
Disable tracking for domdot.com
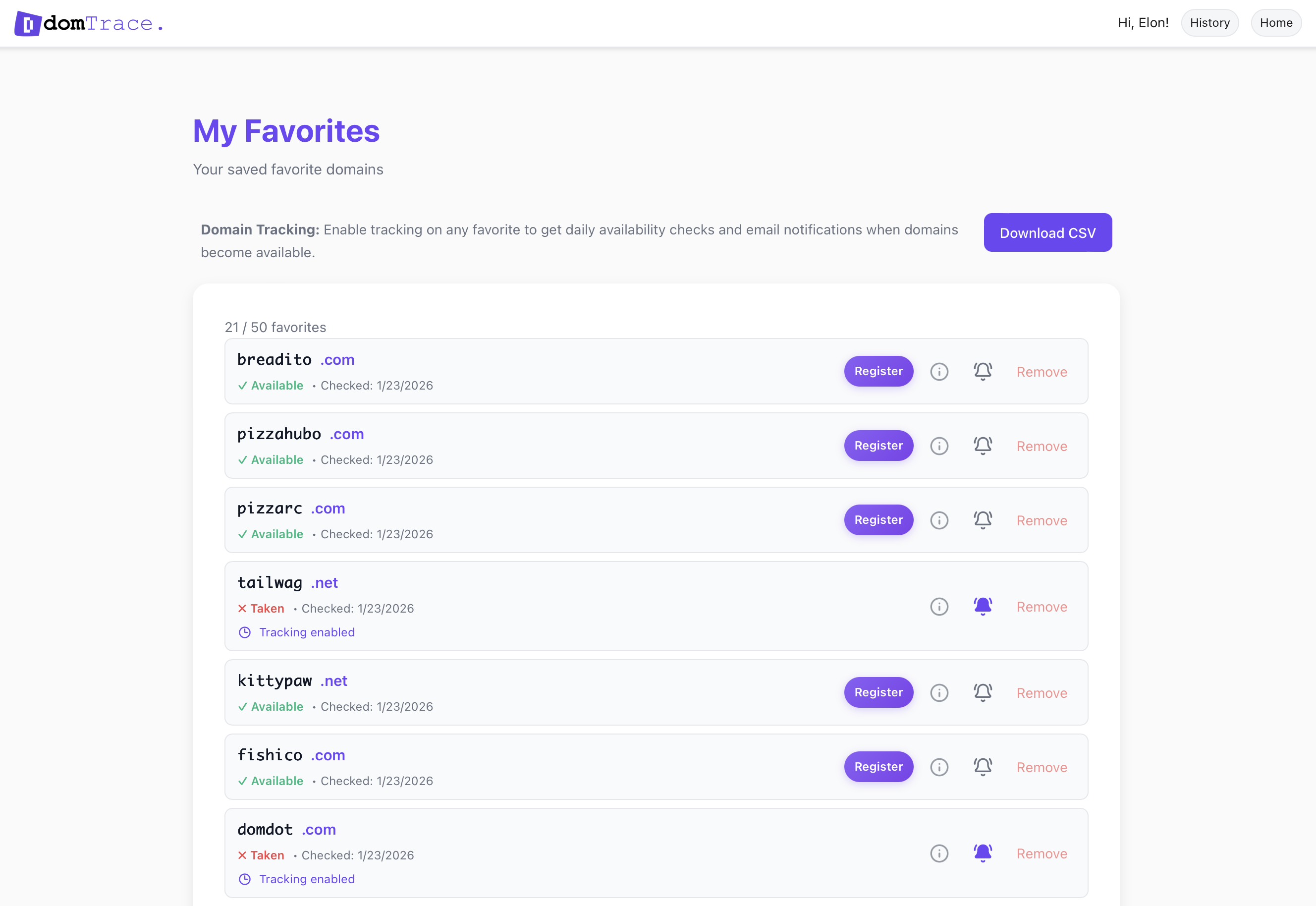[983, 853]
